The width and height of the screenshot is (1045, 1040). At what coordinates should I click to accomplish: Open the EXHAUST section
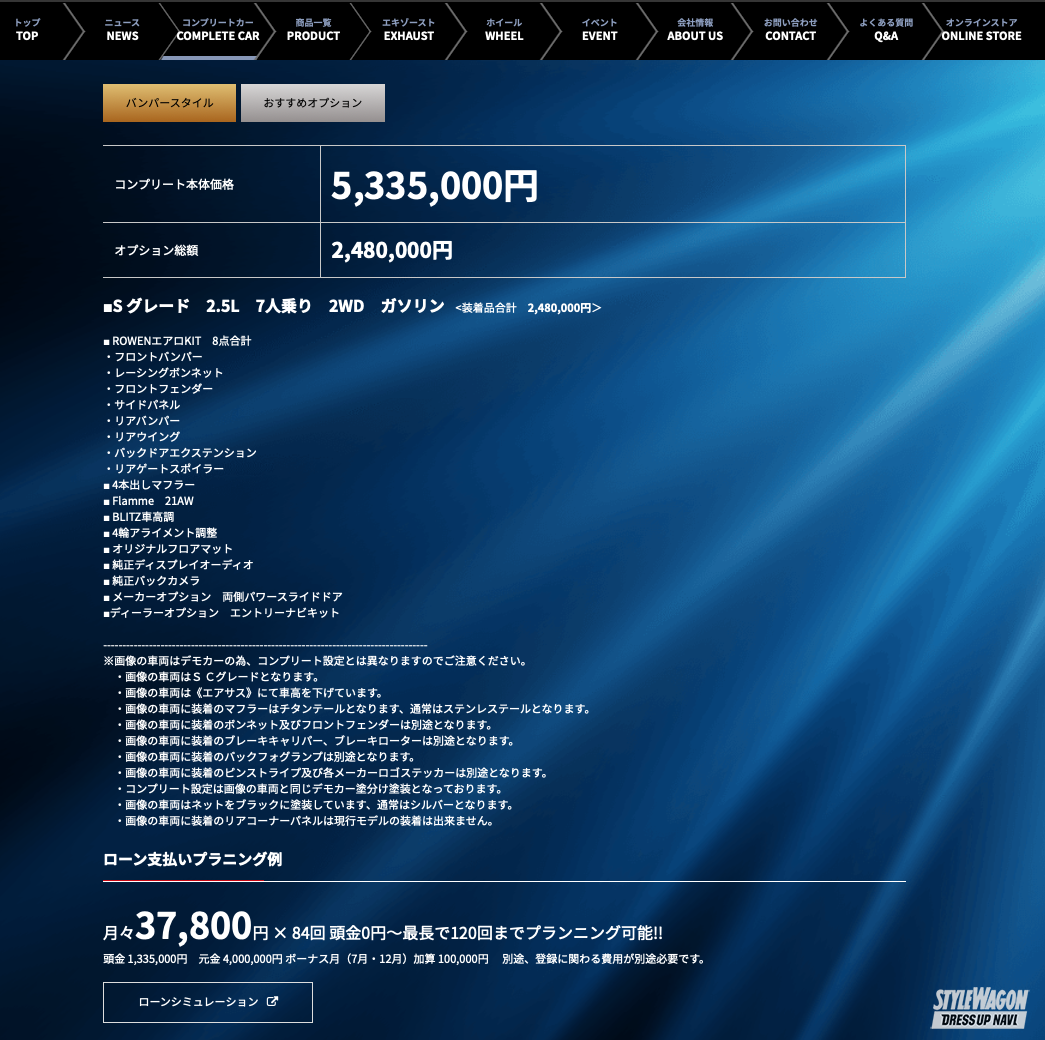tap(409, 30)
